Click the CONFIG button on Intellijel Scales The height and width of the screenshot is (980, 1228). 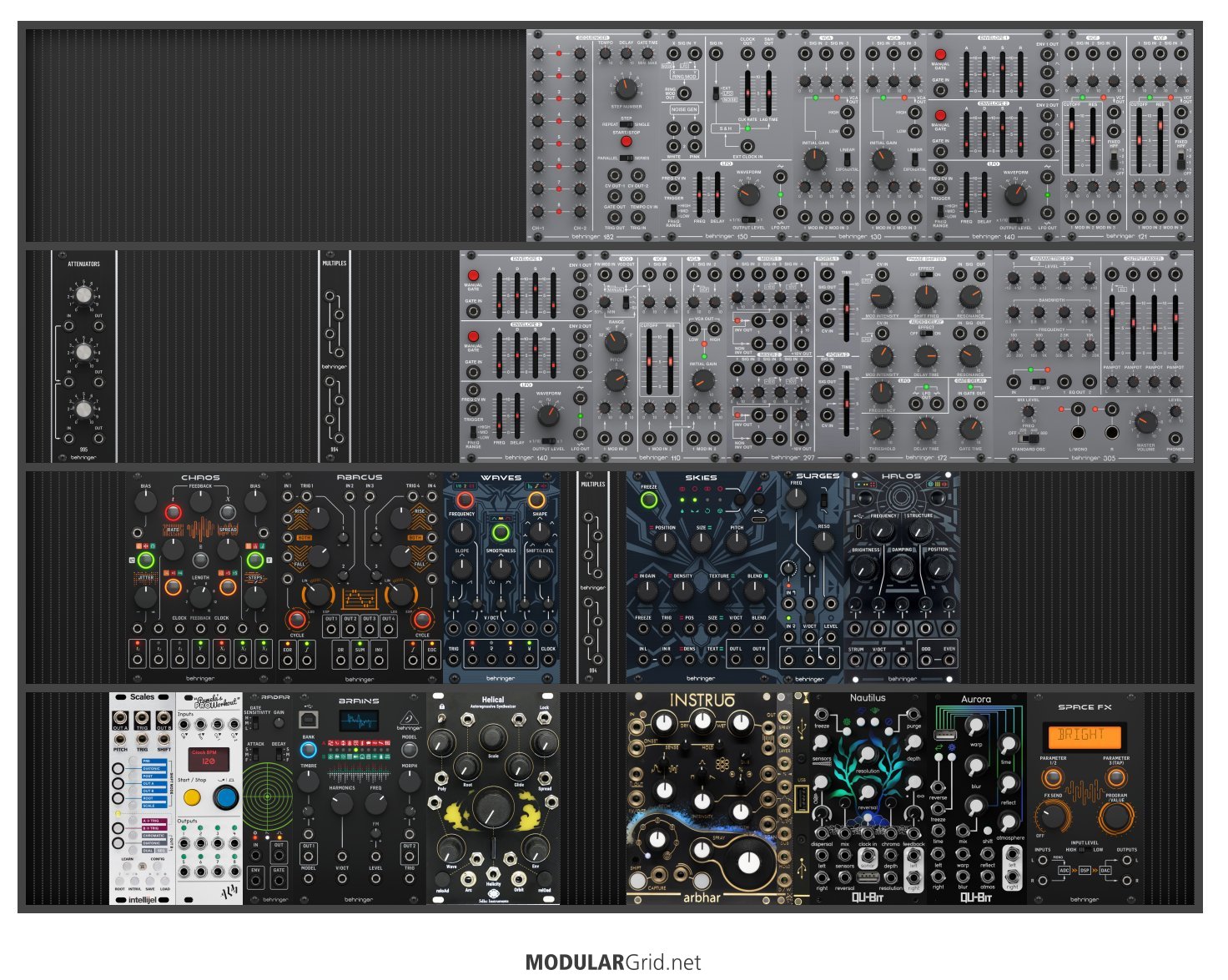[158, 867]
